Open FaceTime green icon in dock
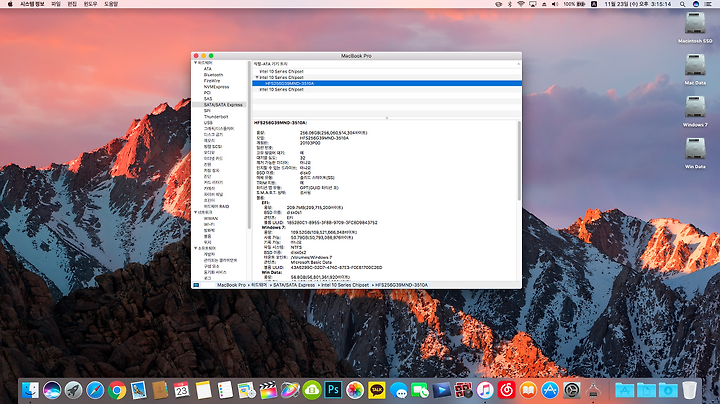720x404 pixels. [x=420, y=390]
